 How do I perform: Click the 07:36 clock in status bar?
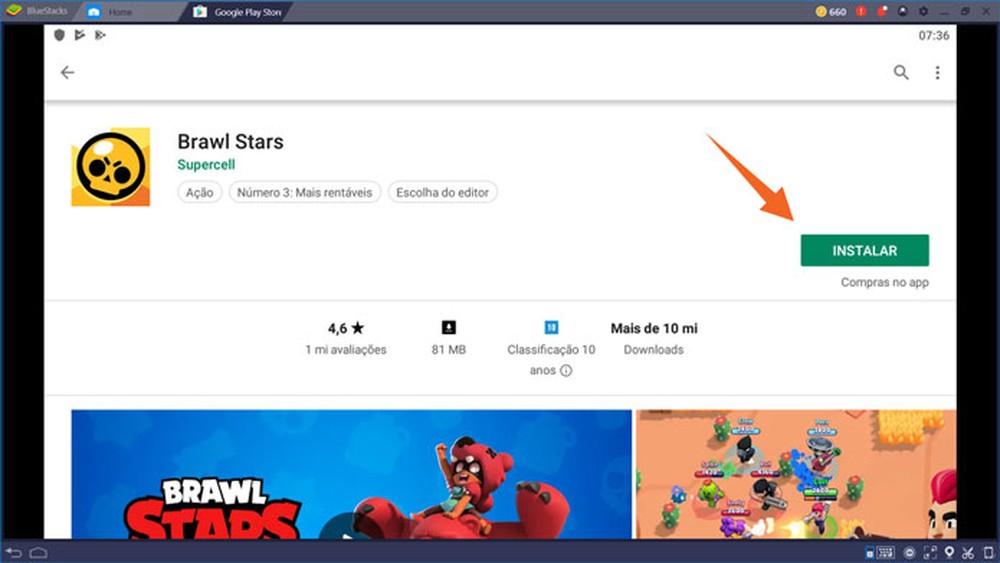[934, 36]
